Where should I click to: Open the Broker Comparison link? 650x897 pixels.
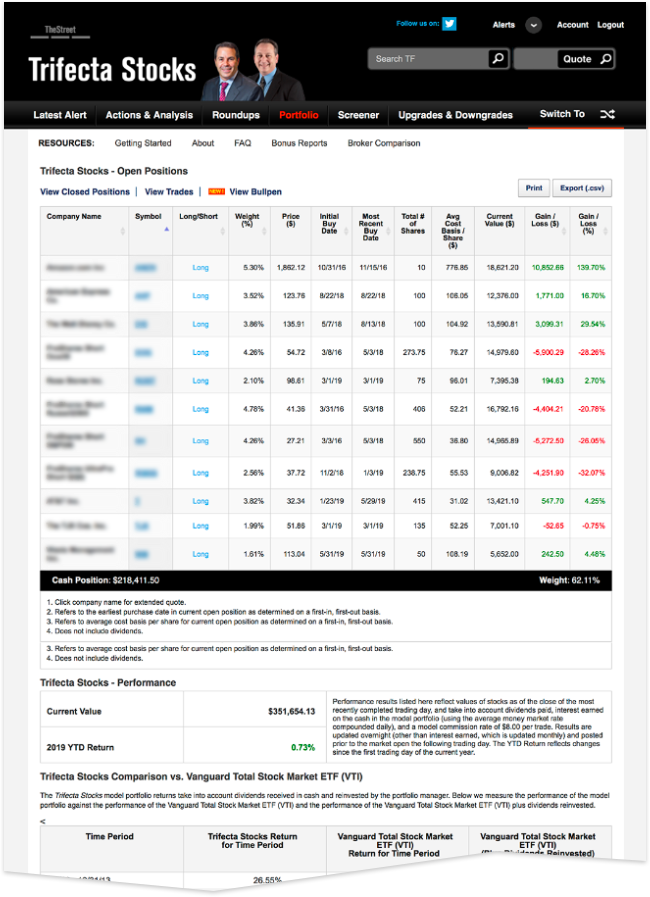(x=384, y=143)
